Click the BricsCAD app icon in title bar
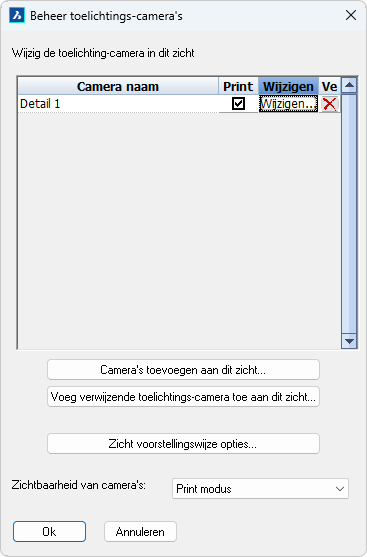Screen dimensions: 367x557 pyautogui.click(x=17, y=16)
